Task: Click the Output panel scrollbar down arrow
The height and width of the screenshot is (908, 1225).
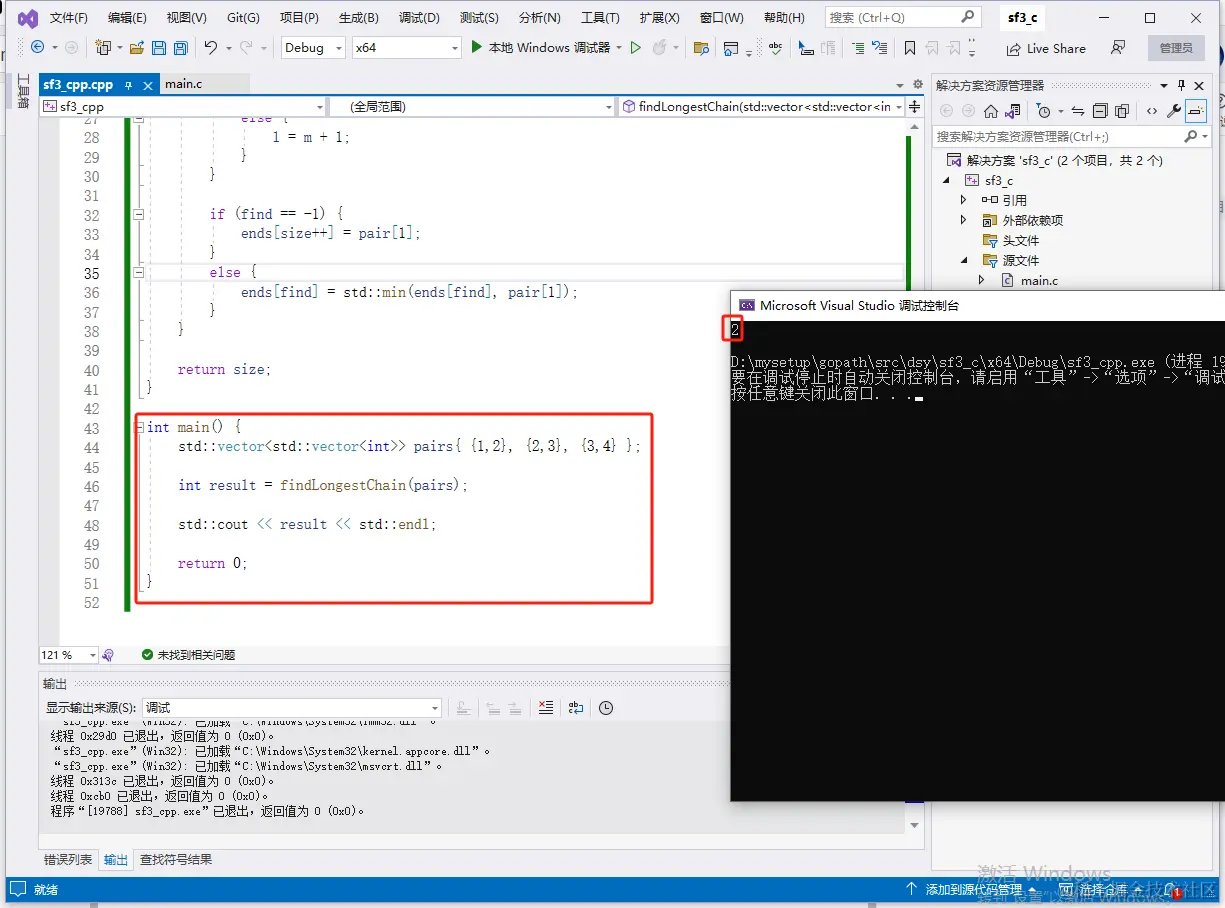Action: (x=914, y=824)
